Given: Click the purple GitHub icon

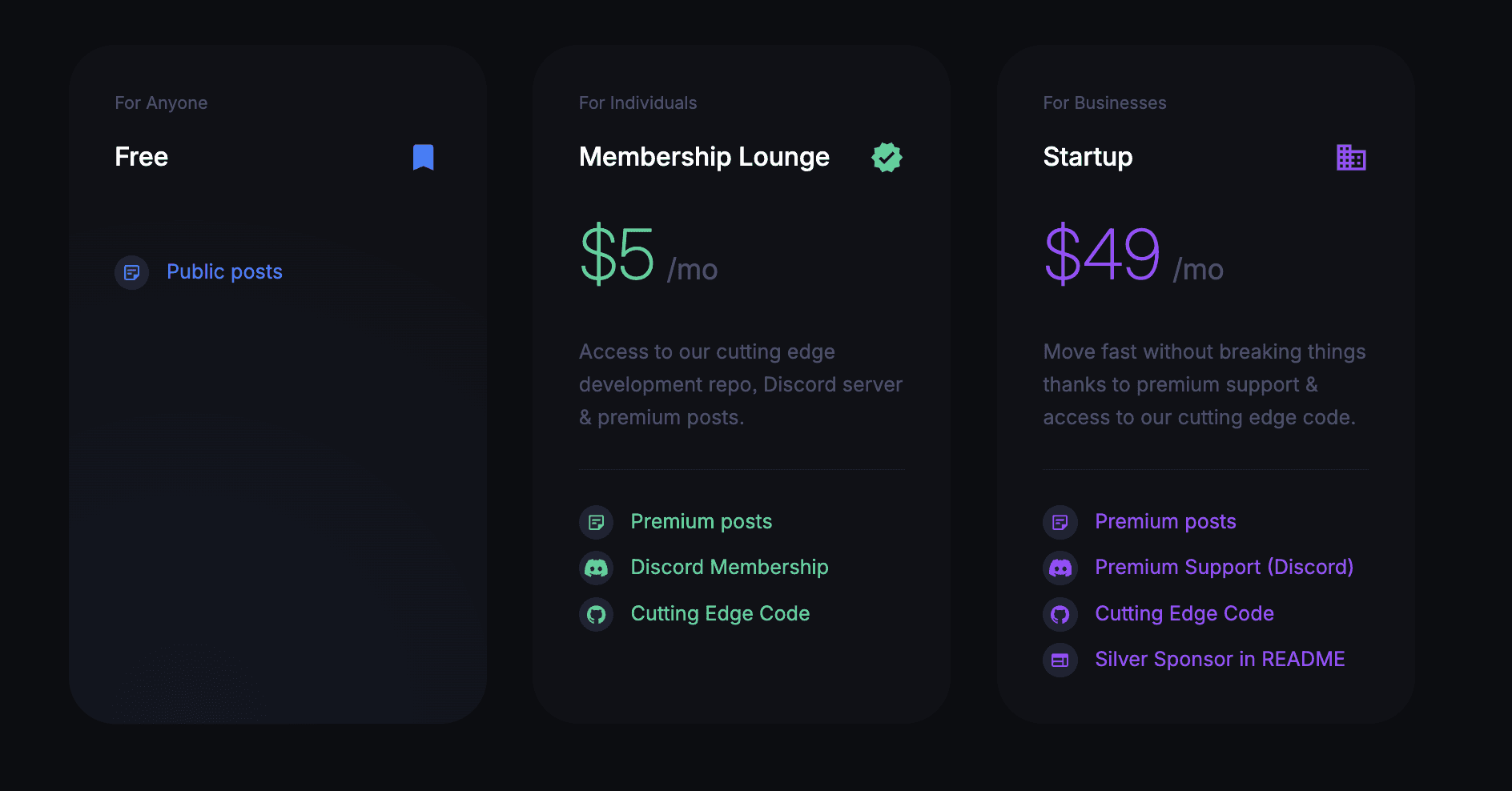Looking at the screenshot, I should 1060,614.
